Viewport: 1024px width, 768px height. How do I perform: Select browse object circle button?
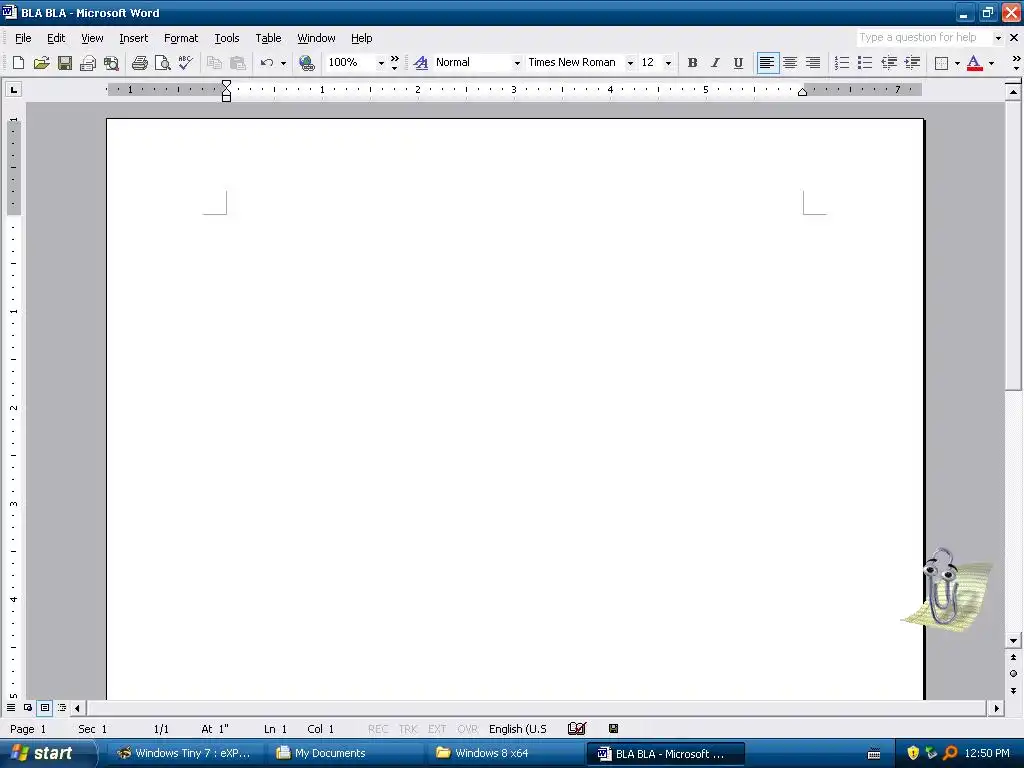(1013, 673)
